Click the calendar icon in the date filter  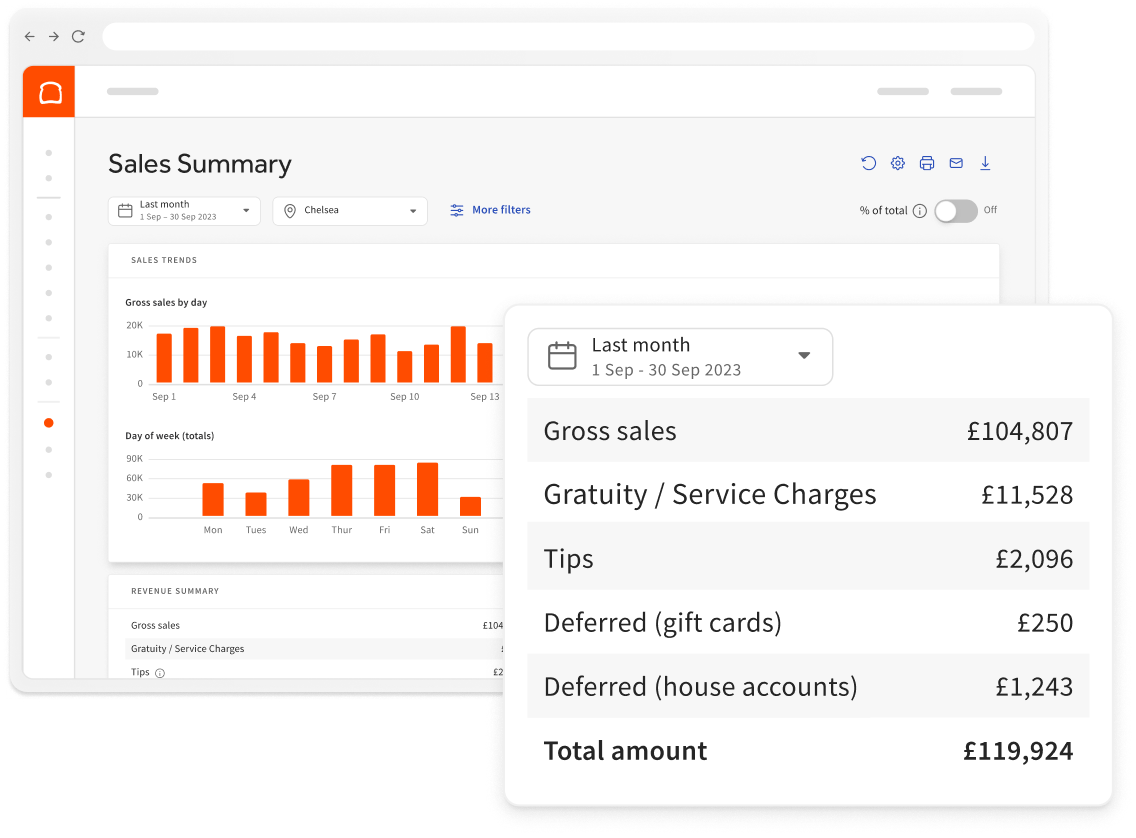pyautogui.click(x=124, y=210)
